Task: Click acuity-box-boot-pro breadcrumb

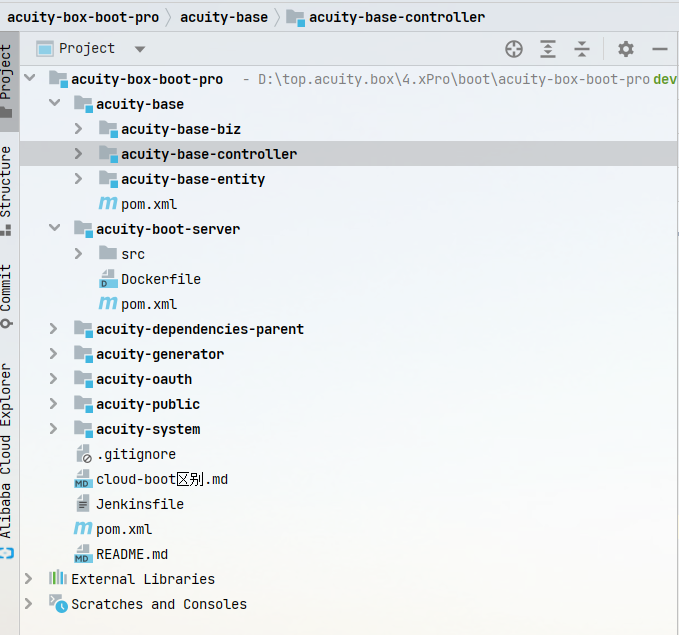Action: tap(83, 17)
